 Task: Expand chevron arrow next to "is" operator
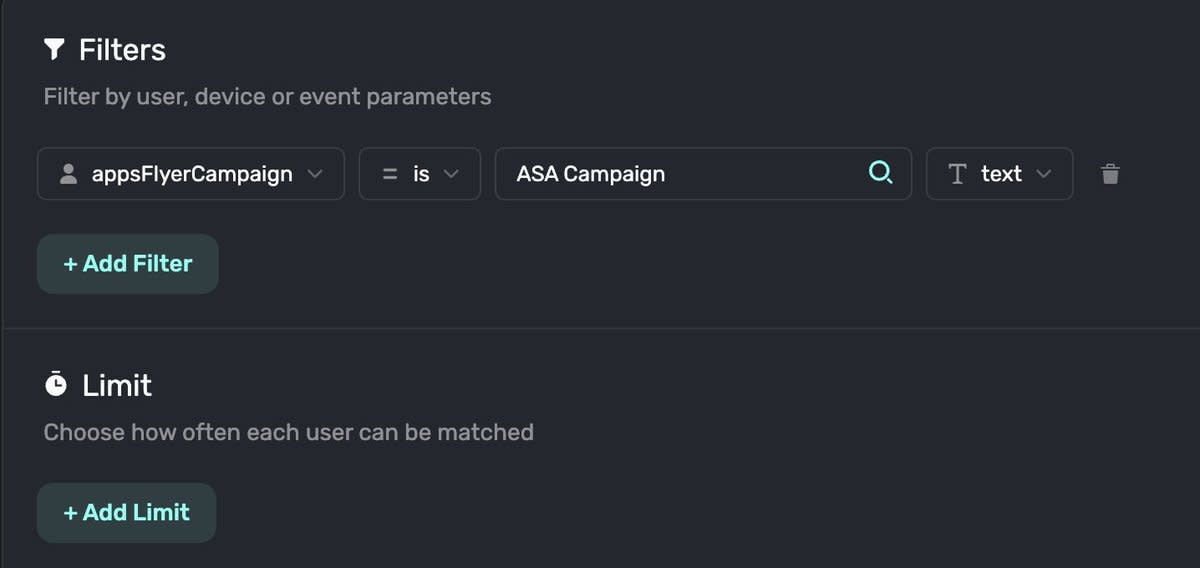(451, 174)
